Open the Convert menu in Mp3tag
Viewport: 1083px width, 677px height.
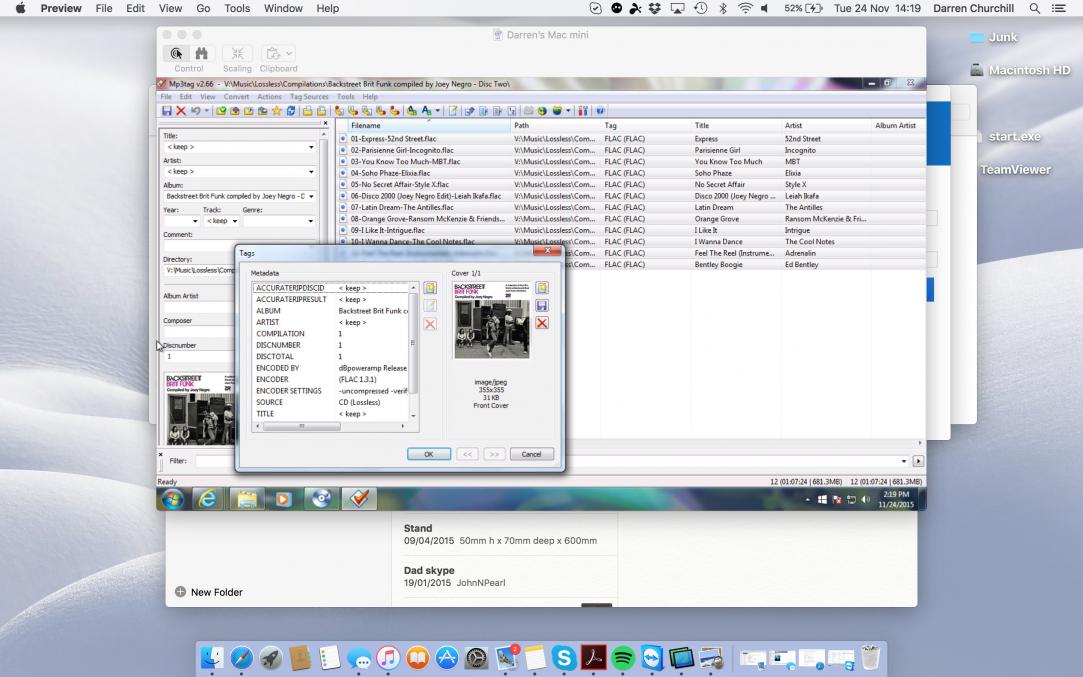[237, 97]
